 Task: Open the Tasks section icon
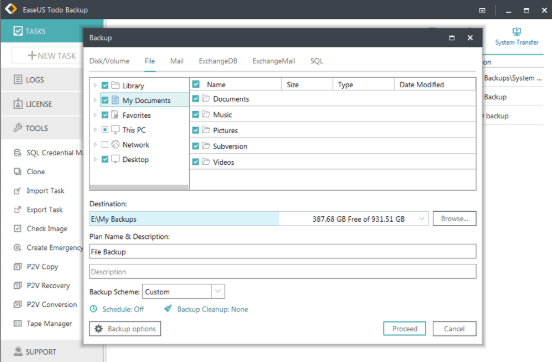point(18,31)
